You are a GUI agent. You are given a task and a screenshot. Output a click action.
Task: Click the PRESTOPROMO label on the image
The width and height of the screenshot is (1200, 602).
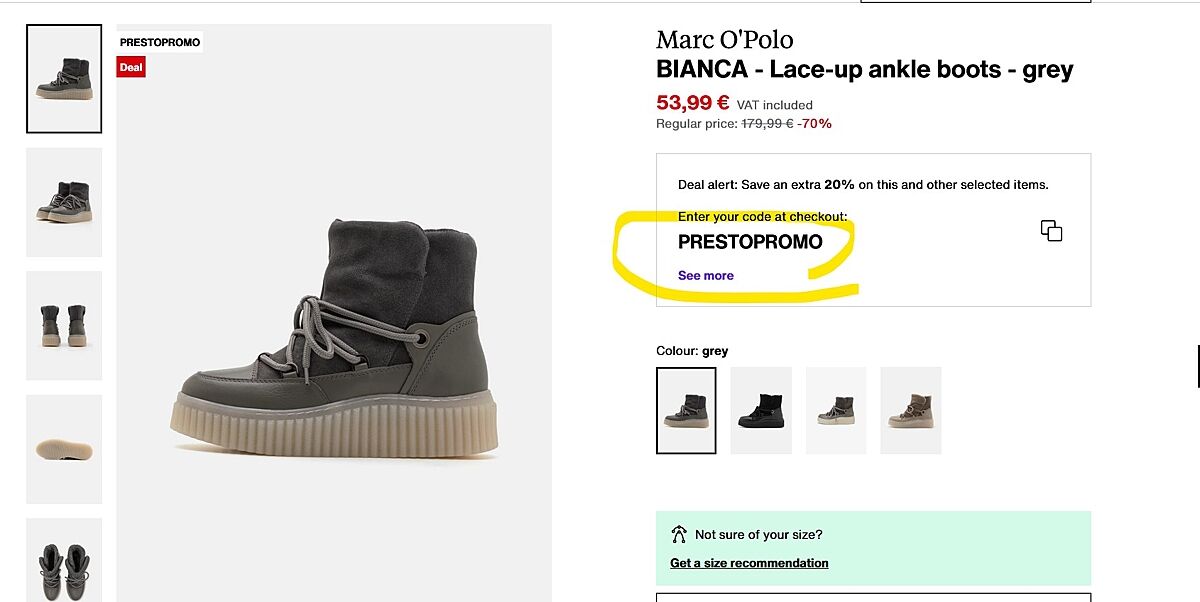tap(160, 43)
